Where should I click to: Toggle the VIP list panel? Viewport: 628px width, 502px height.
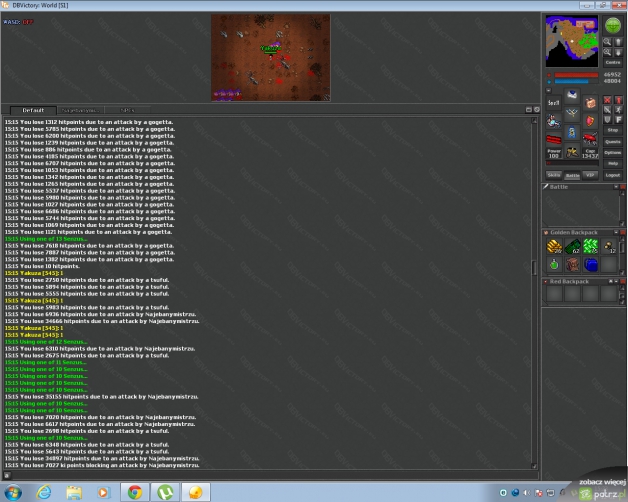click(590, 174)
